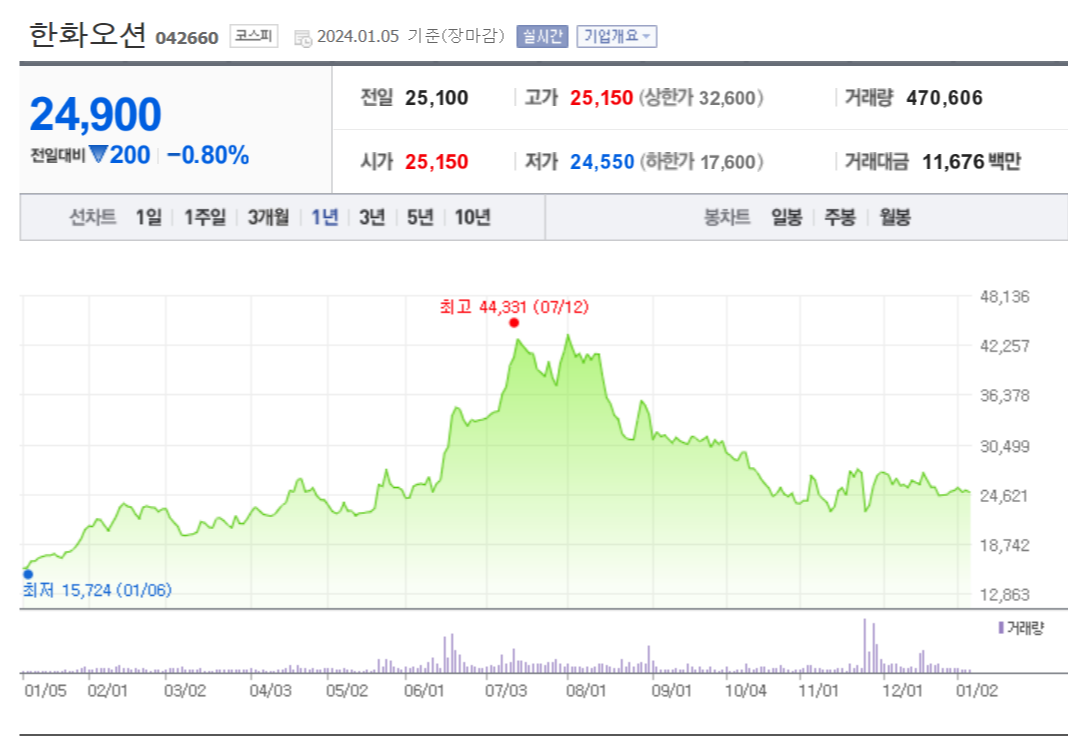Image resolution: width=1068 pixels, height=736 pixels.
Task: Click the 저가 value 24,550
Action: click(602, 162)
